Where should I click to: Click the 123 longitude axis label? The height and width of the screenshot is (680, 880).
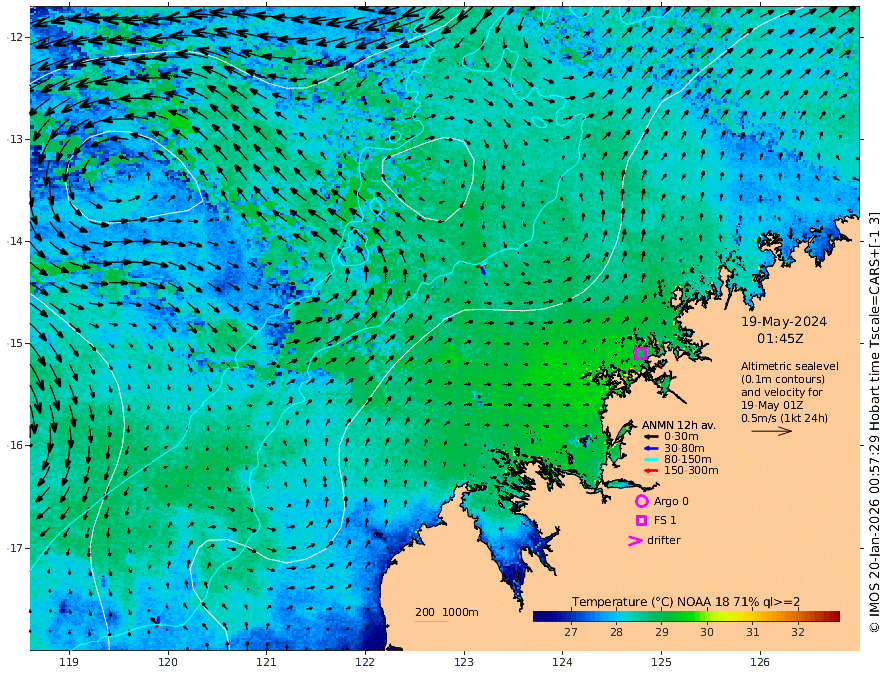click(464, 662)
